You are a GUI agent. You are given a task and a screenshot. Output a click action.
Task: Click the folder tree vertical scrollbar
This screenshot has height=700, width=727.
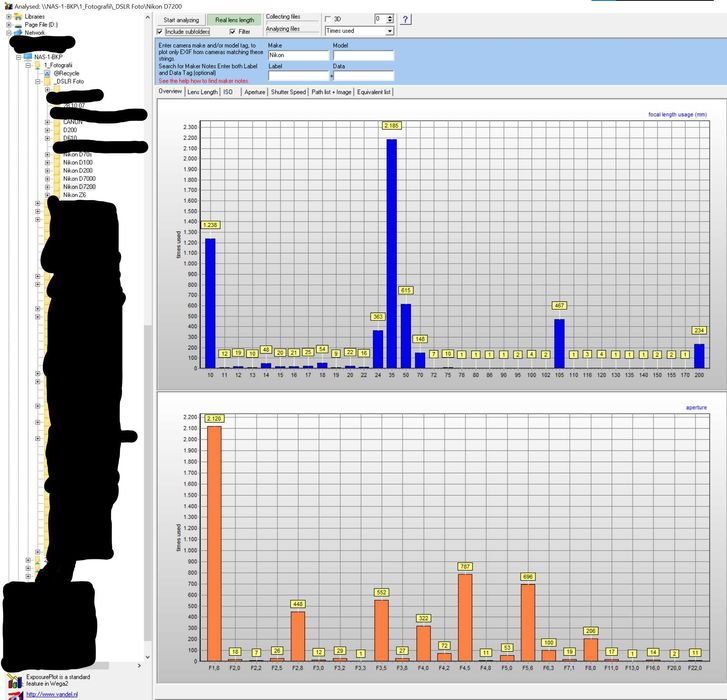click(x=147, y=338)
